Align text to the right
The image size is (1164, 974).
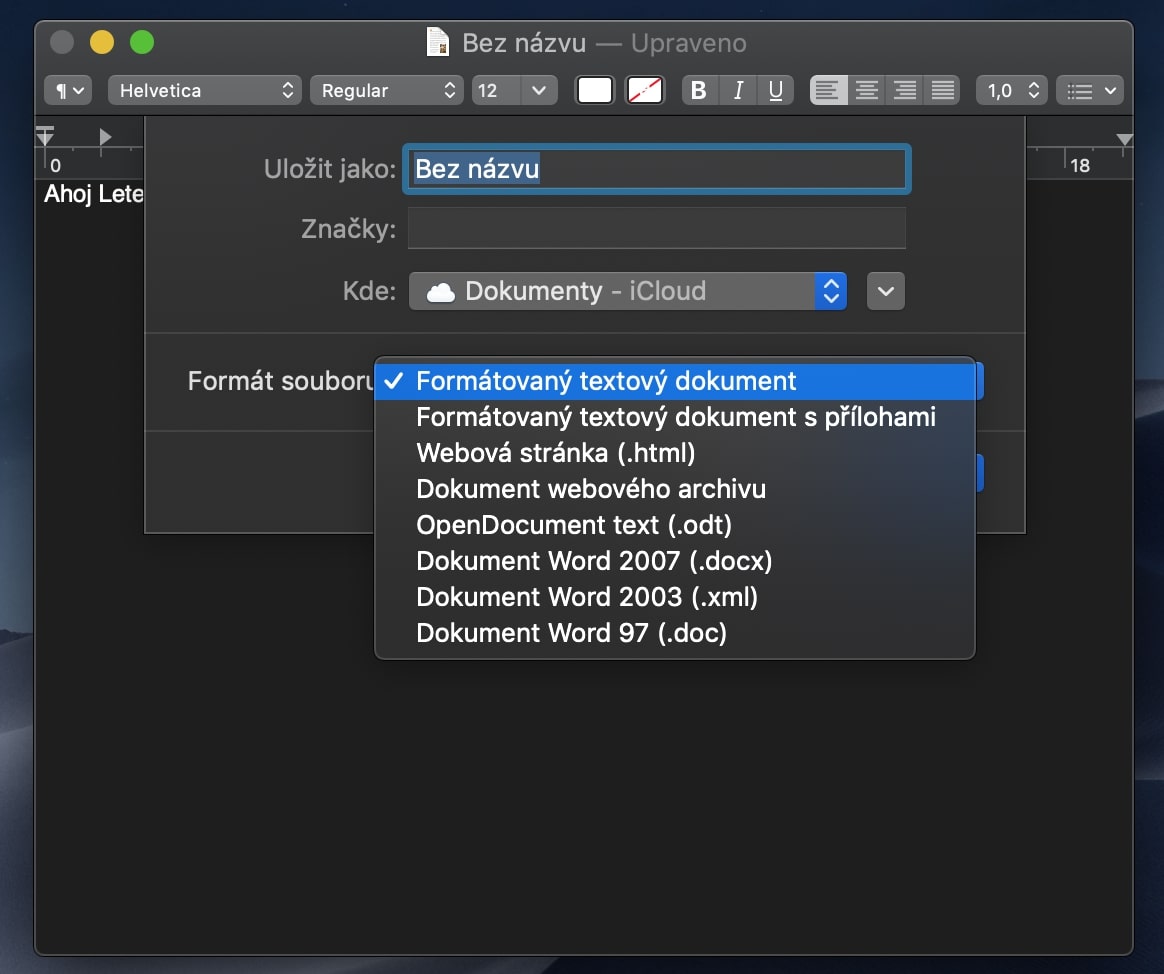pyautogui.click(x=904, y=91)
